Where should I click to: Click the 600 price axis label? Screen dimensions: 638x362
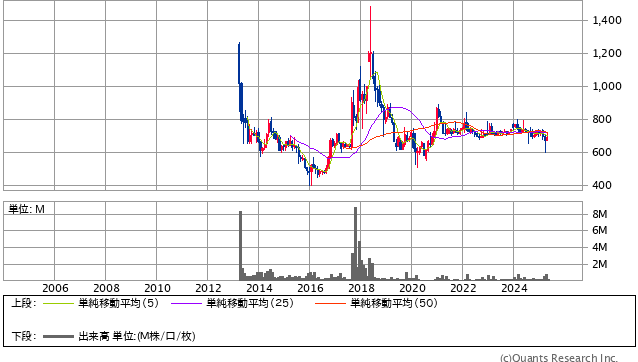coord(602,152)
